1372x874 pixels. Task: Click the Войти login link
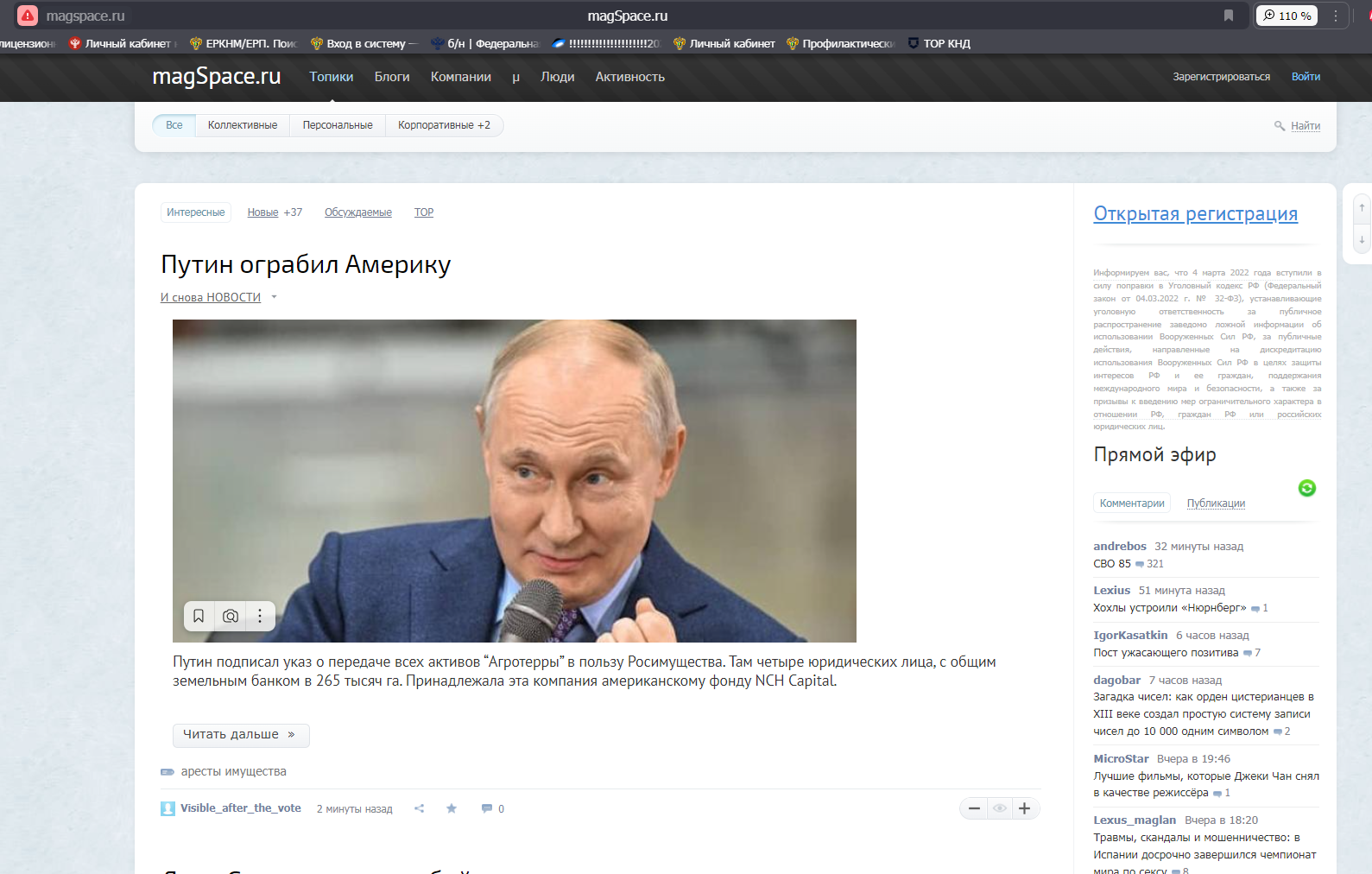(x=1306, y=77)
